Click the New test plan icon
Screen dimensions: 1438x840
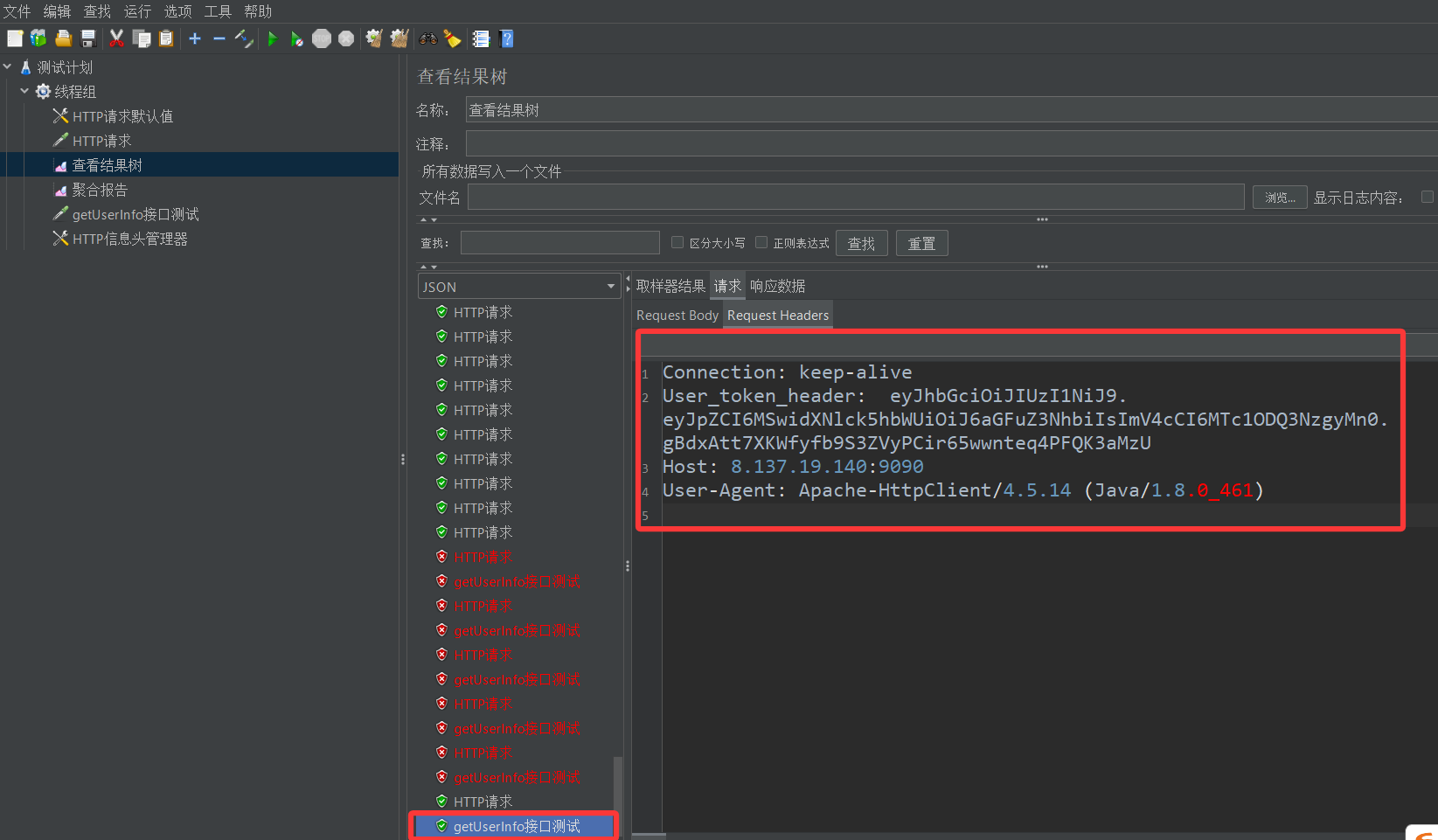pos(15,38)
